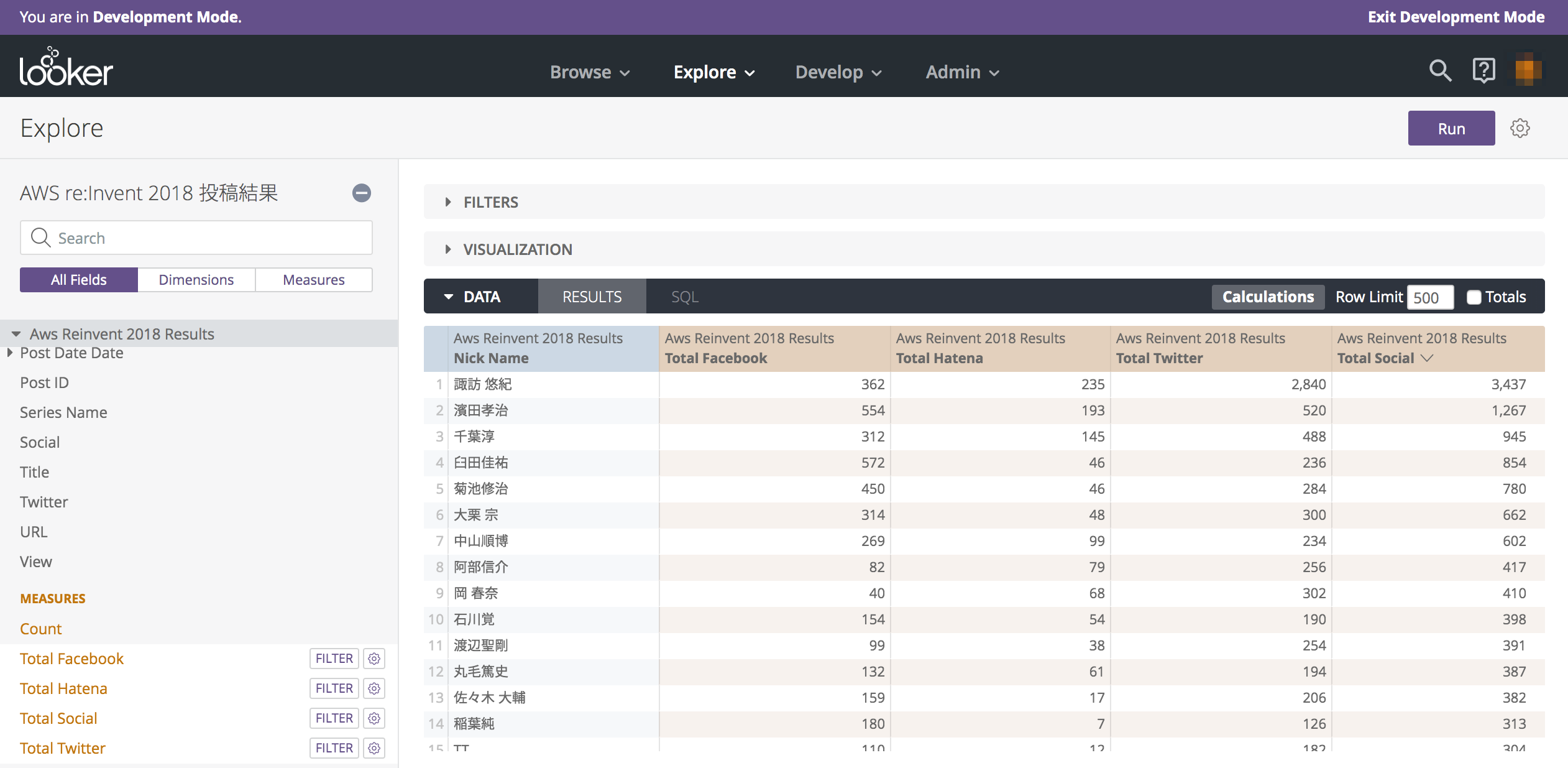
Task: Switch to the SQL tab
Action: tap(684, 296)
